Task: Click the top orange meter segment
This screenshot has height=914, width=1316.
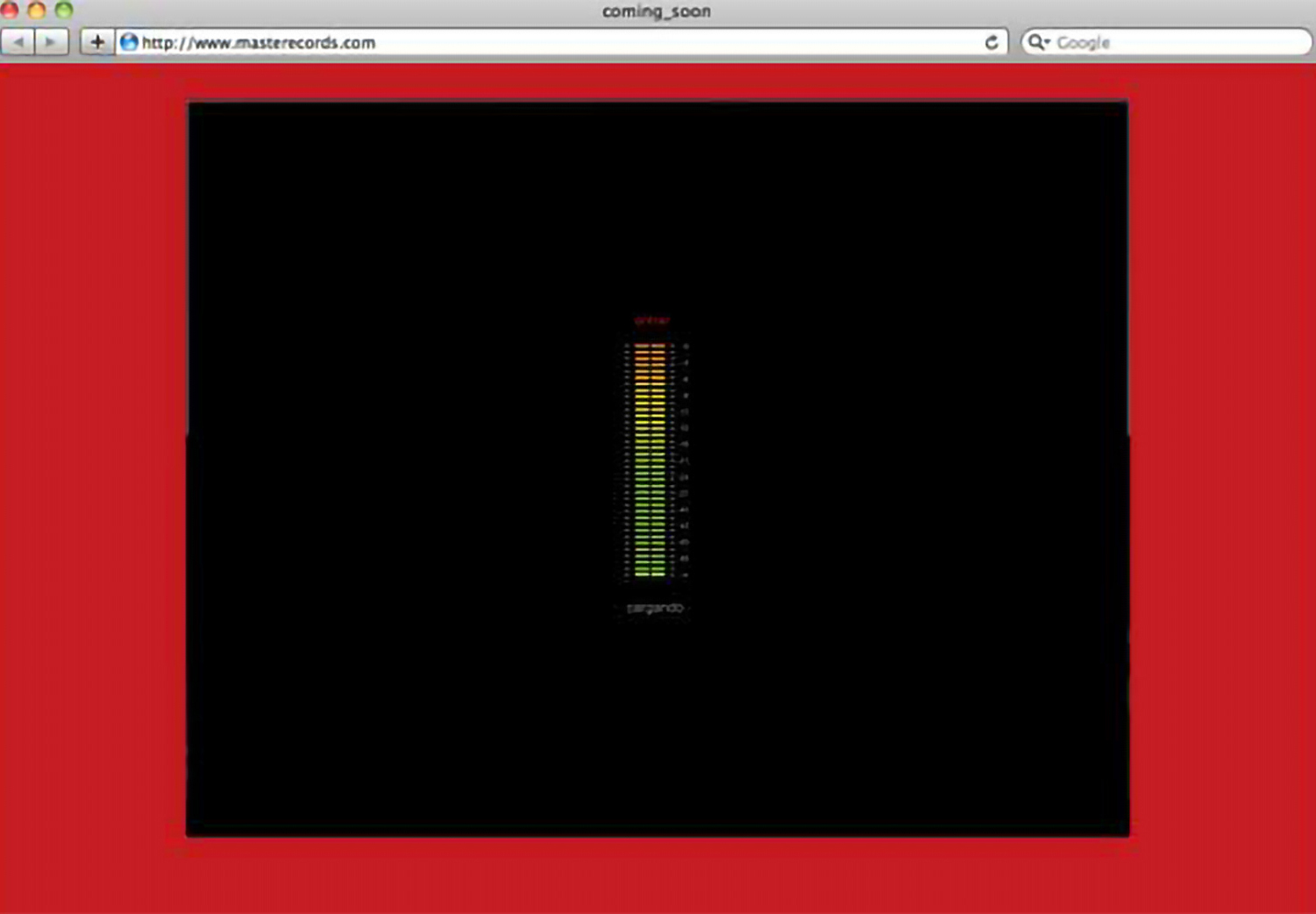Action: coord(650,346)
